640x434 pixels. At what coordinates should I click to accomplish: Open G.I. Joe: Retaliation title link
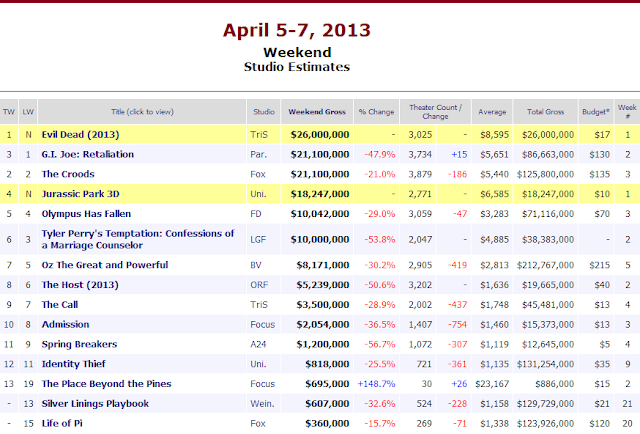pos(88,154)
